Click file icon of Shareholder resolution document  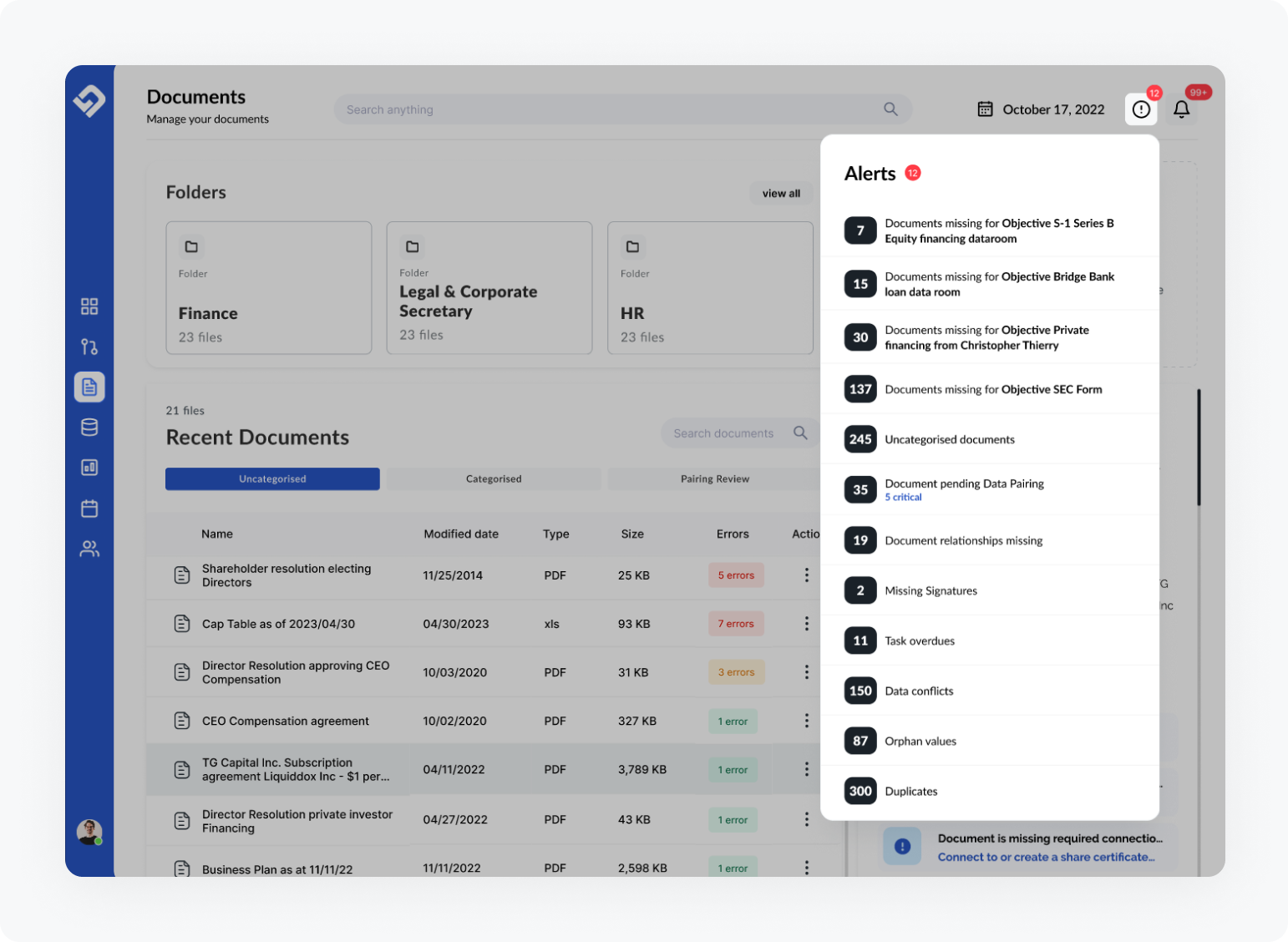[x=182, y=575]
